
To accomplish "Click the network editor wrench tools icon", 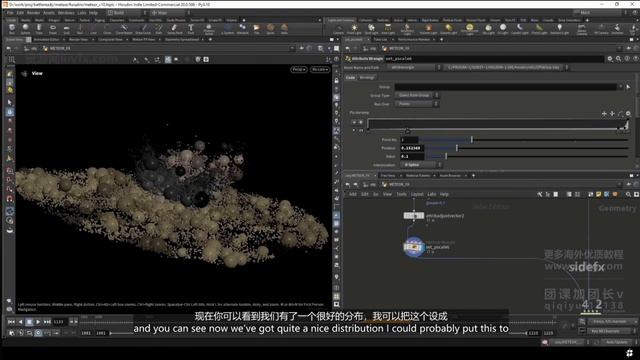I will [540, 194].
